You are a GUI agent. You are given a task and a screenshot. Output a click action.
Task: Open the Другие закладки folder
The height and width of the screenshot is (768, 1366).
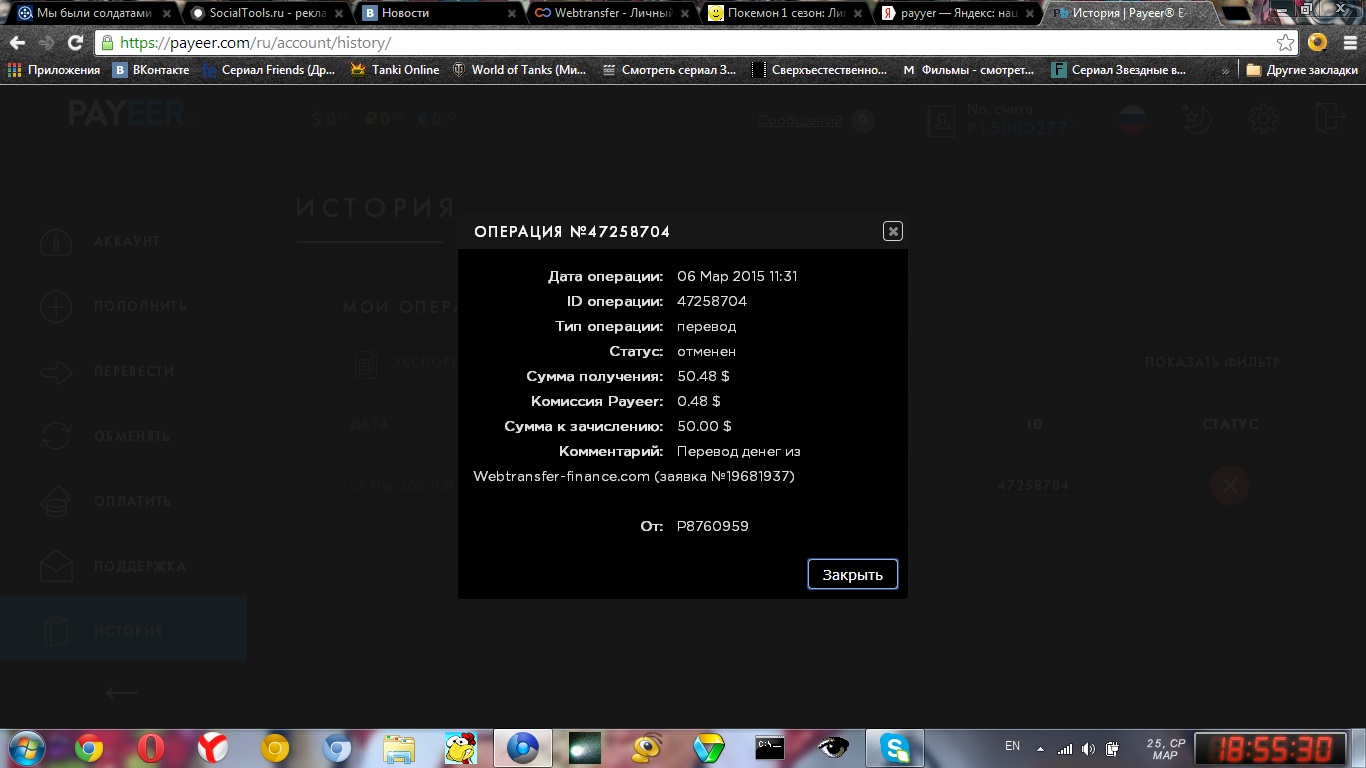tap(1302, 70)
